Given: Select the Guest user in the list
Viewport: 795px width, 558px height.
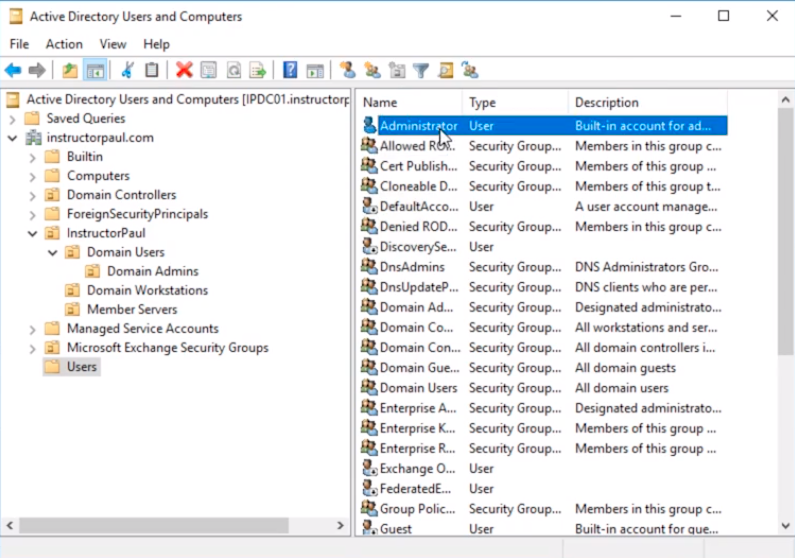Looking at the screenshot, I should [x=396, y=529].
